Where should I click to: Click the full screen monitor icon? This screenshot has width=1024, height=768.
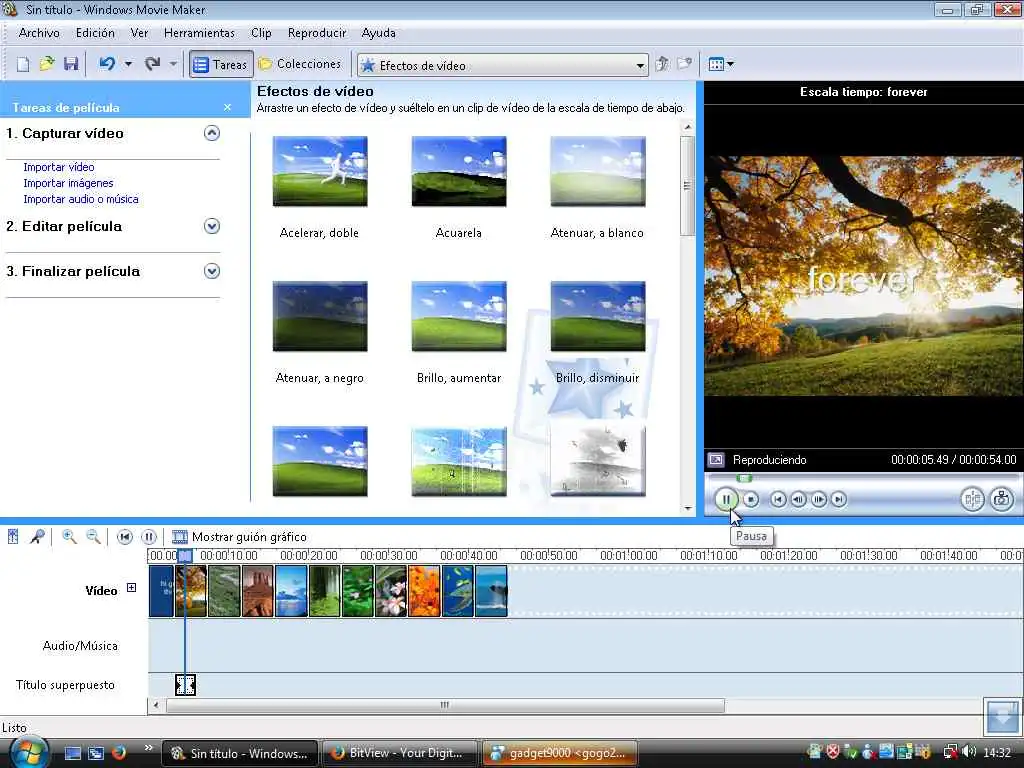[x=716, y=460]
